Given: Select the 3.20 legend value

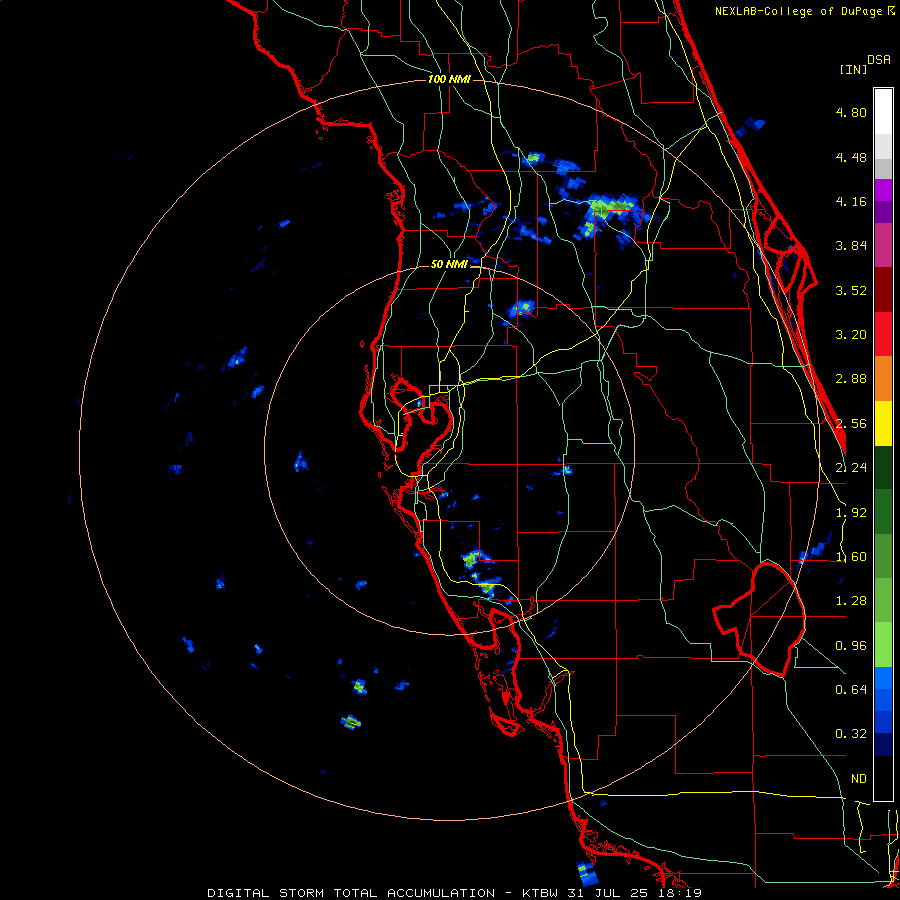Looking at the screenshot, I should pos(851,335).
